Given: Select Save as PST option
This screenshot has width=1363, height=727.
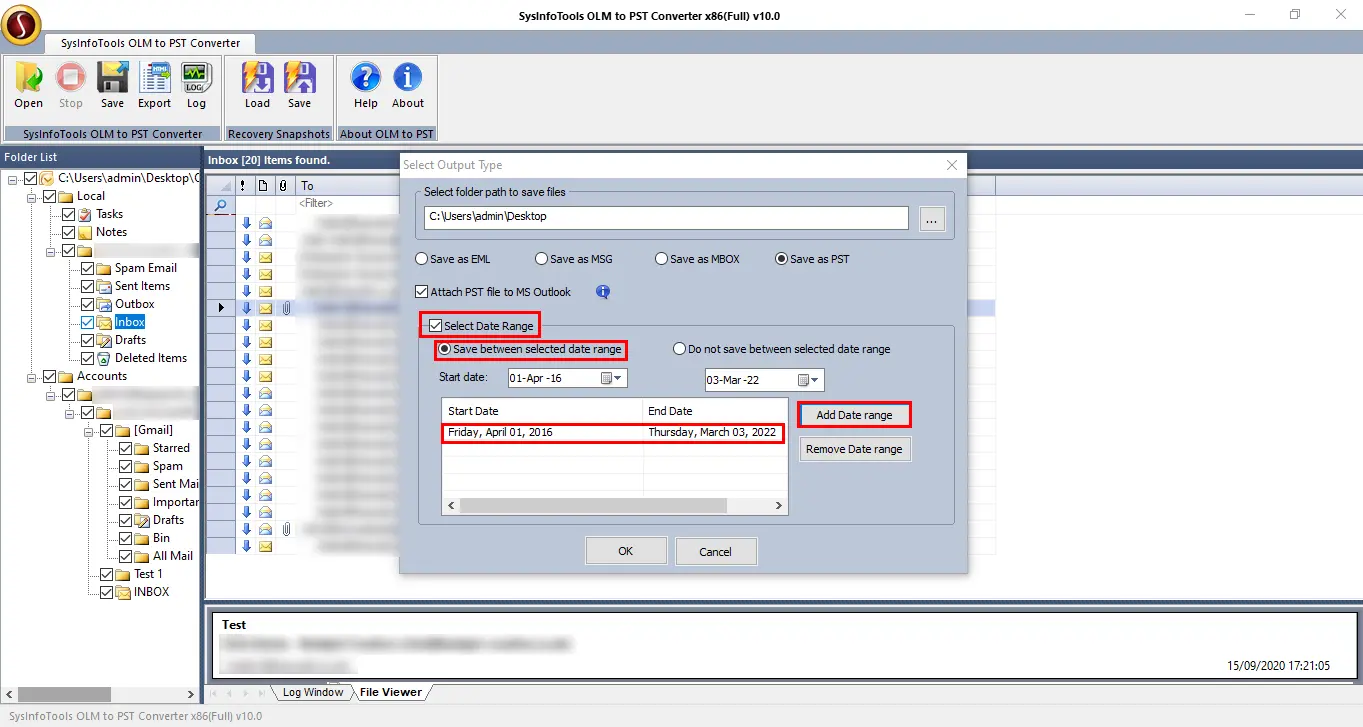Looking at the screenshot, I should 781,259.
